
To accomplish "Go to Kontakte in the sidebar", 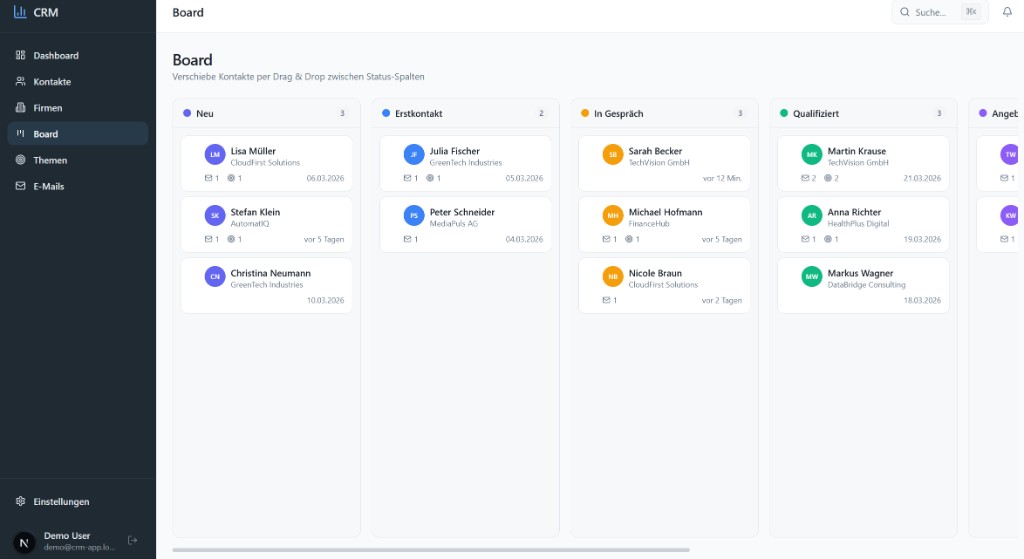I will (52, 82).
